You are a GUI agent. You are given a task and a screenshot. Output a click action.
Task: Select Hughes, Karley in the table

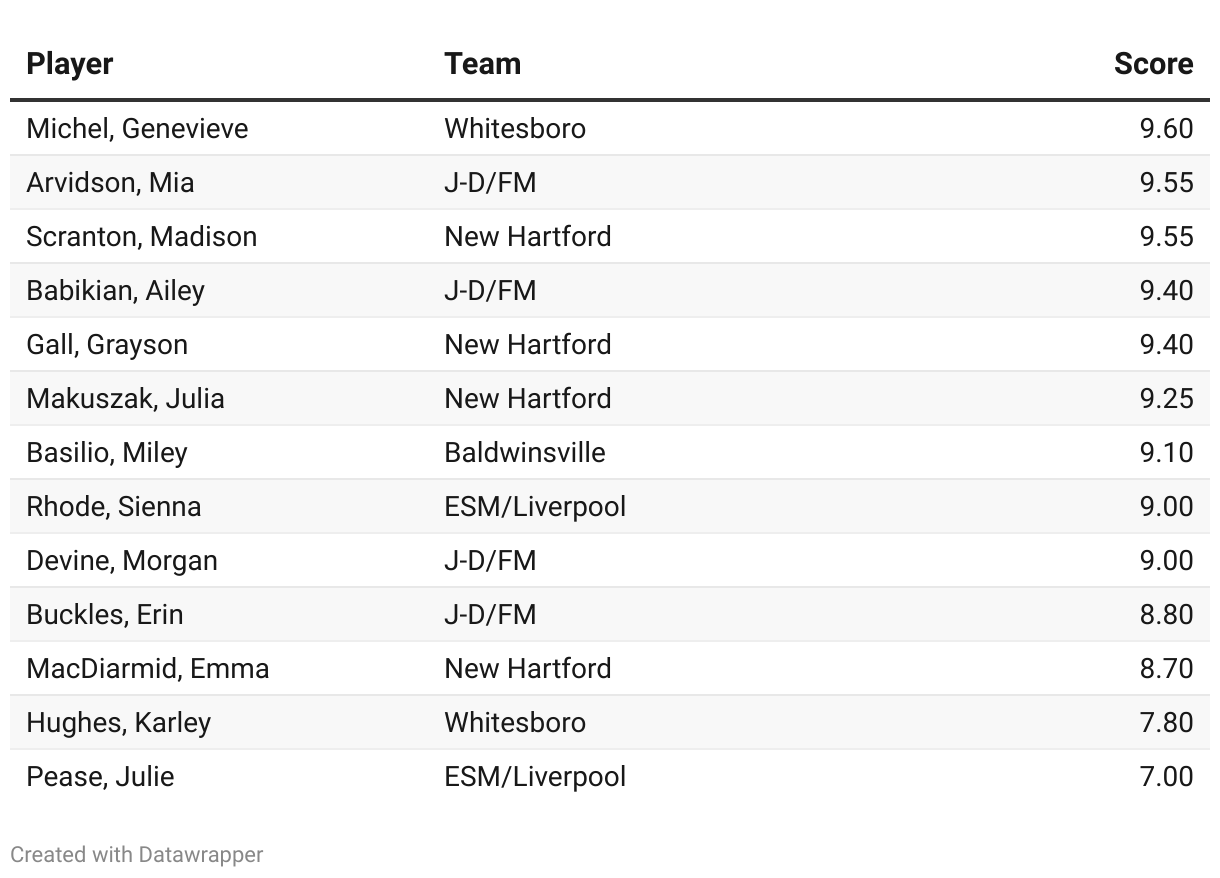119,723
